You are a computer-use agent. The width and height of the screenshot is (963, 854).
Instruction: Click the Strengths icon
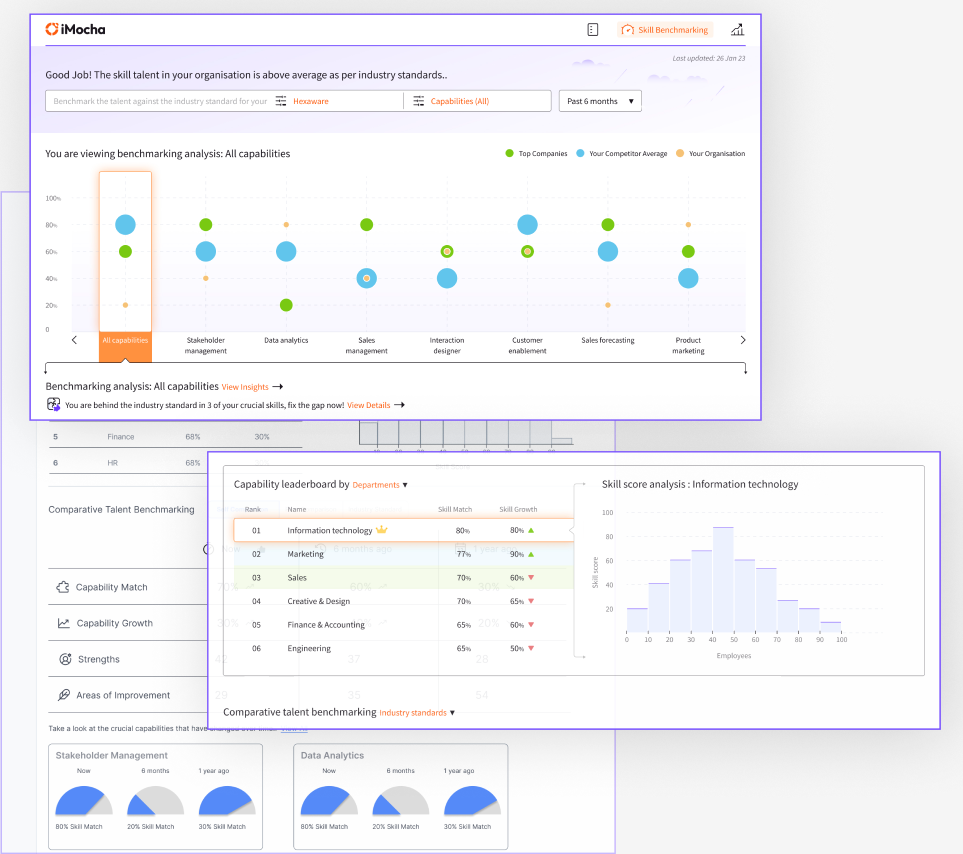pos(65,659)
